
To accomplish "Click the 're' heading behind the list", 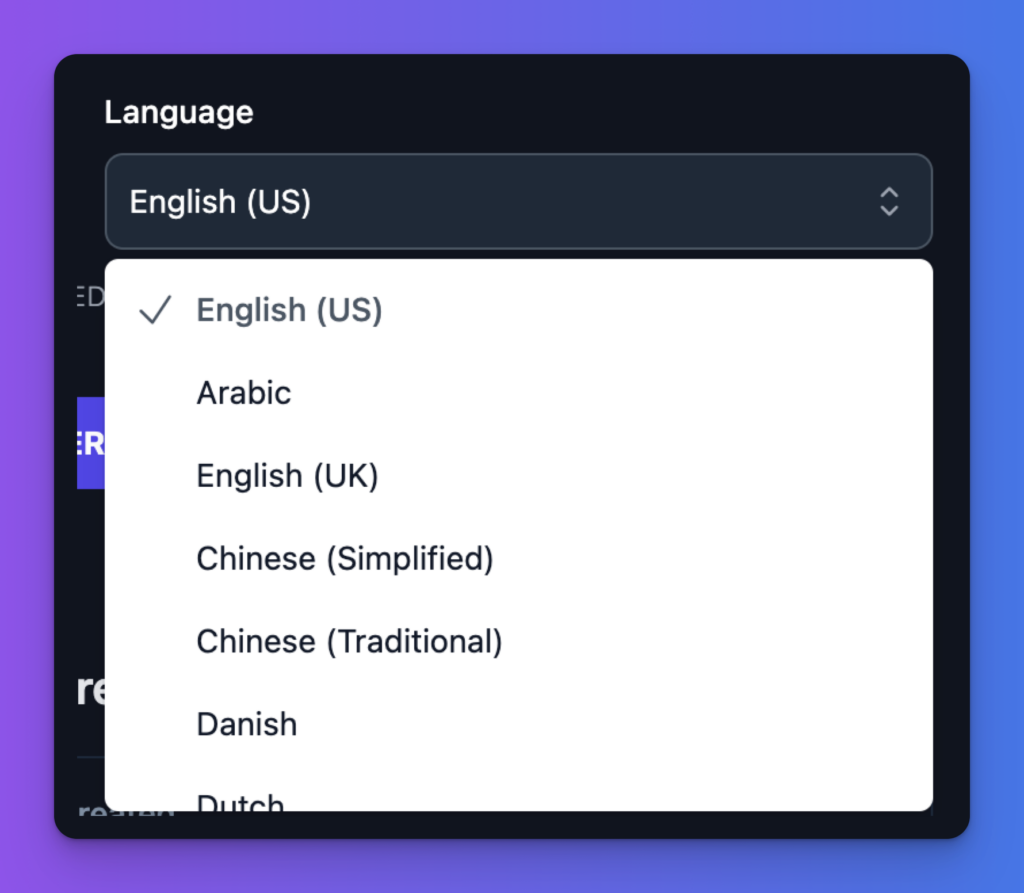I will [88, 689].
